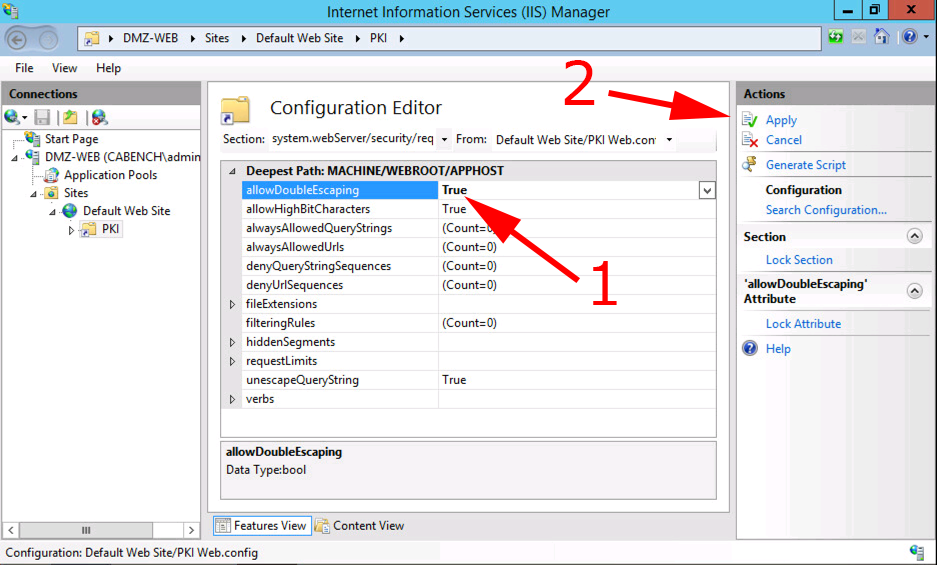937x565 pixels.
Task: Select the denyQueryStringSequences row
Action: click(x=479, y=266)
